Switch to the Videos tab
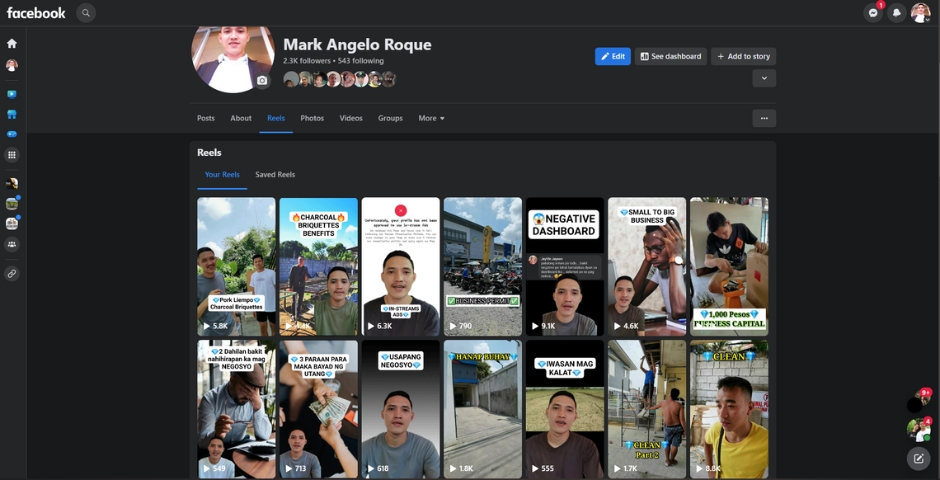The width and height of the screenshot is (940, 480). pos(351,118)
